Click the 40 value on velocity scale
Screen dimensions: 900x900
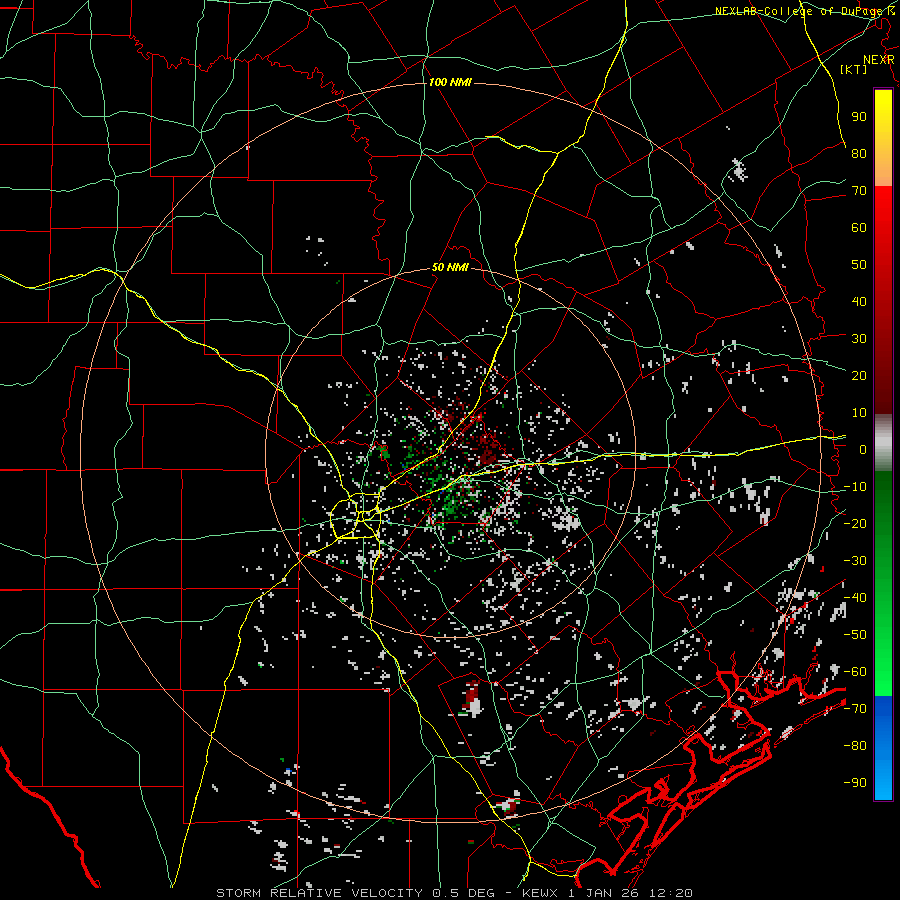coord(859,301)
